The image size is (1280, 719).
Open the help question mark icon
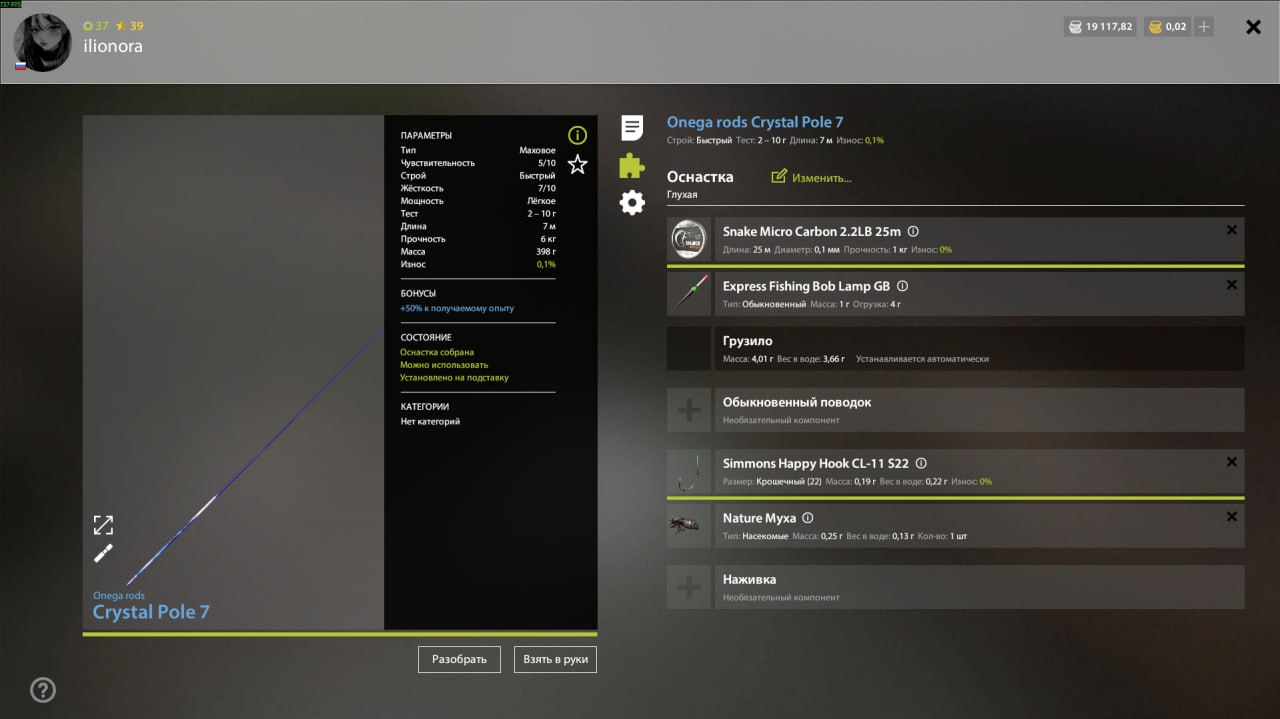pos(43,690)
